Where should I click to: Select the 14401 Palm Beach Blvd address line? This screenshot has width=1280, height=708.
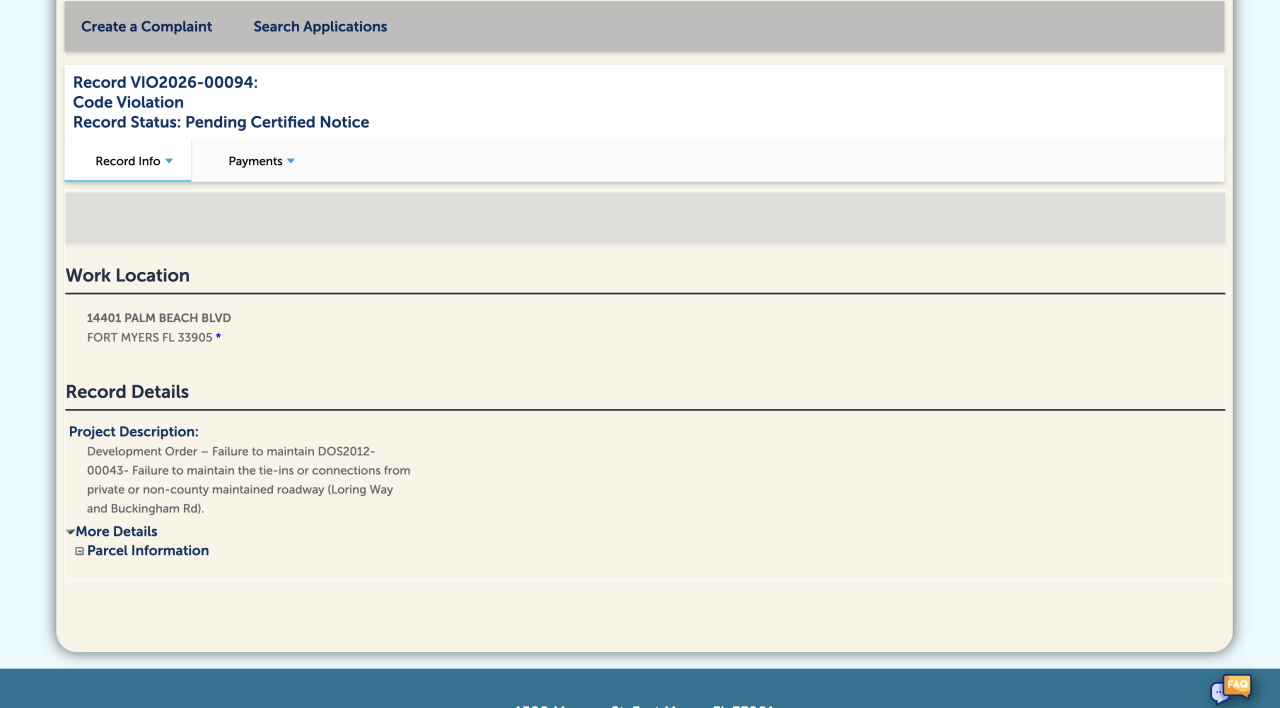pos(159,318)
